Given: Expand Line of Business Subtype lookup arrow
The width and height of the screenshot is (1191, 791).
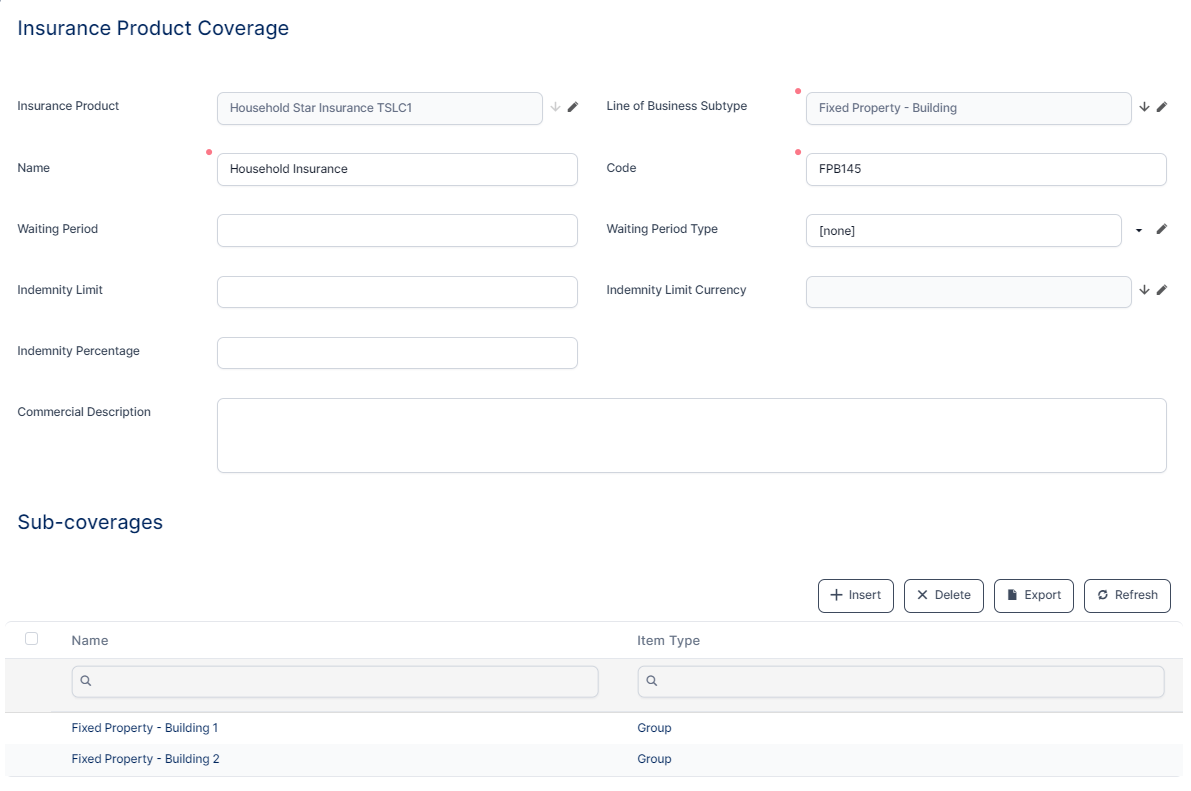Looking at the screenshot, I should [x=1144, y=107].
